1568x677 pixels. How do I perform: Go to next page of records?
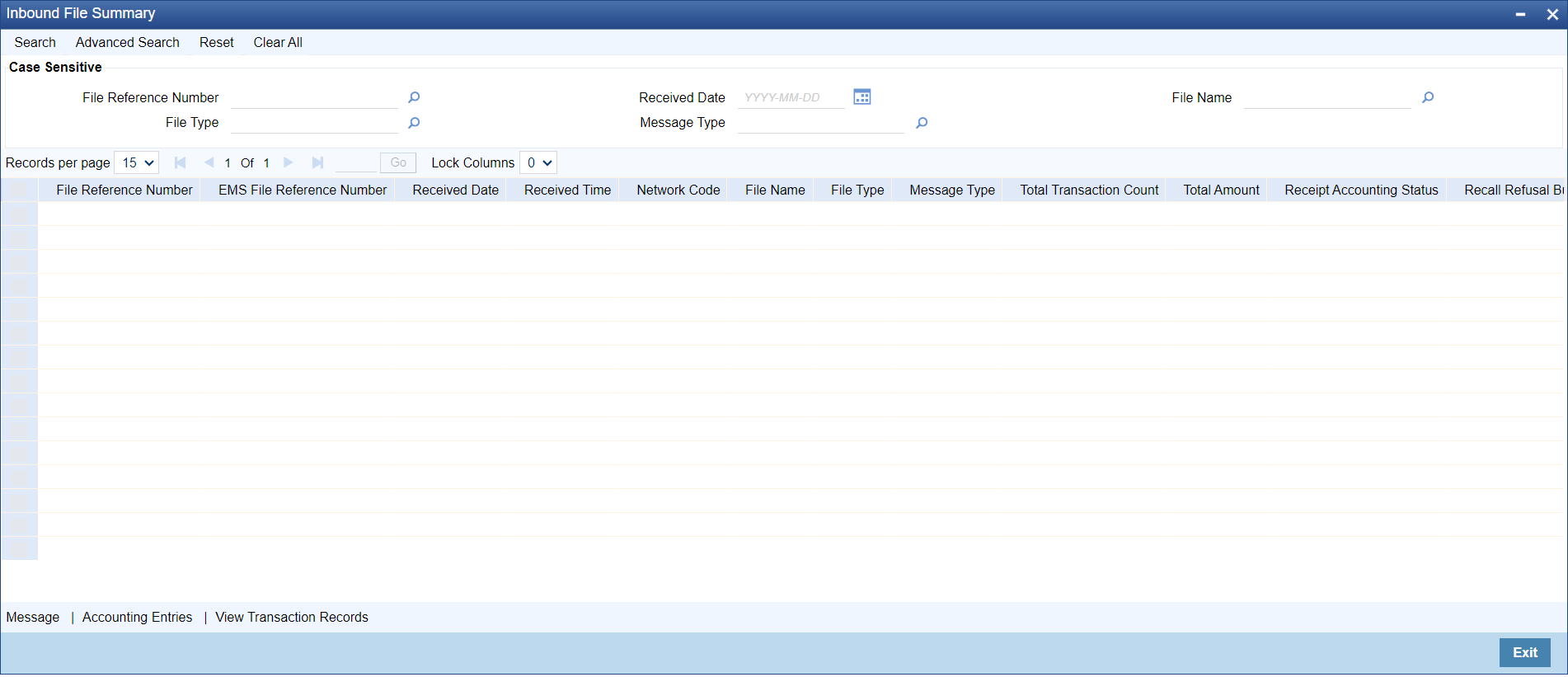pyautogui.click(x=288, y=162)
